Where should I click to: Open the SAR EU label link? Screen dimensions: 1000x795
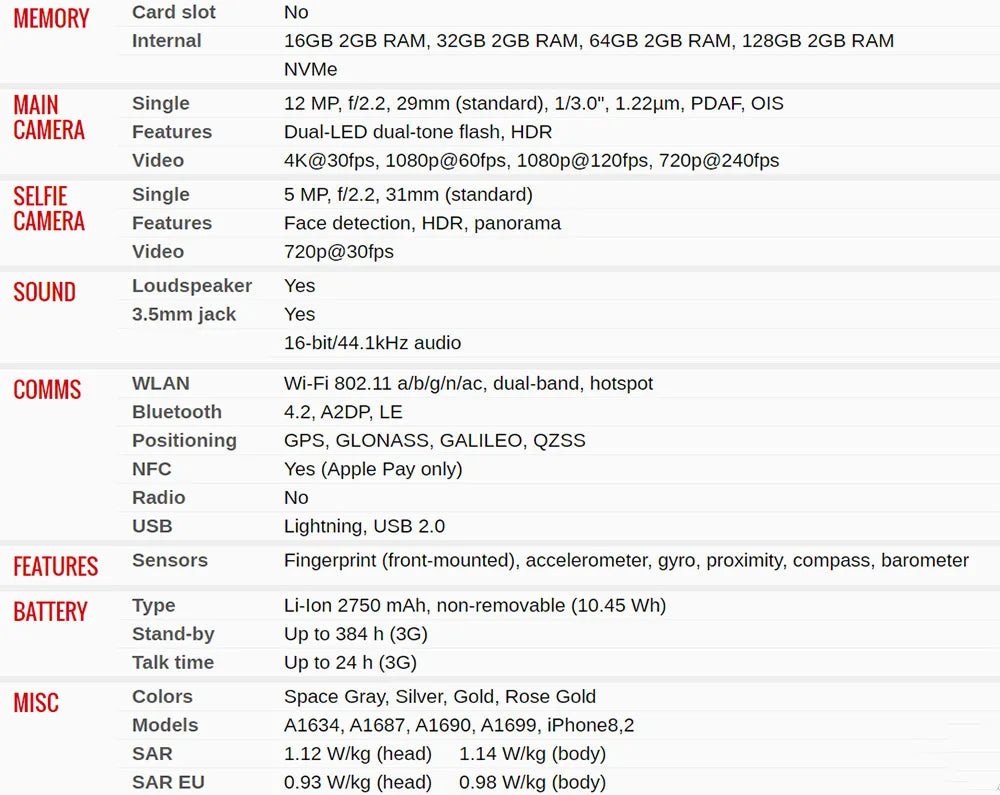168,782
